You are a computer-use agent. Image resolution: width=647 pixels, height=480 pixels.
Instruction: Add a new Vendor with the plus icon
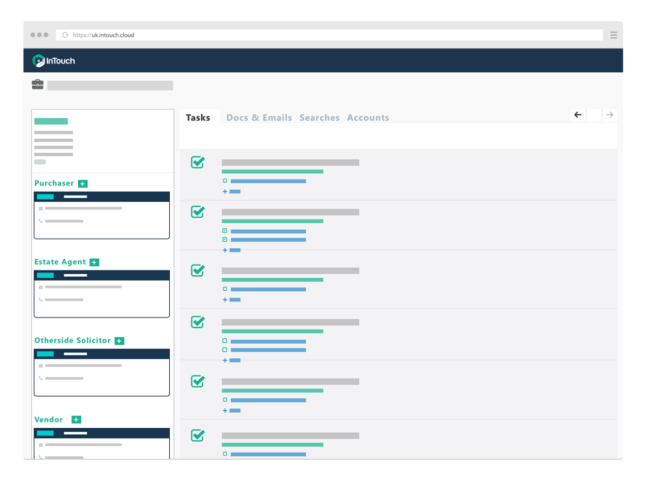coord(76,420)
